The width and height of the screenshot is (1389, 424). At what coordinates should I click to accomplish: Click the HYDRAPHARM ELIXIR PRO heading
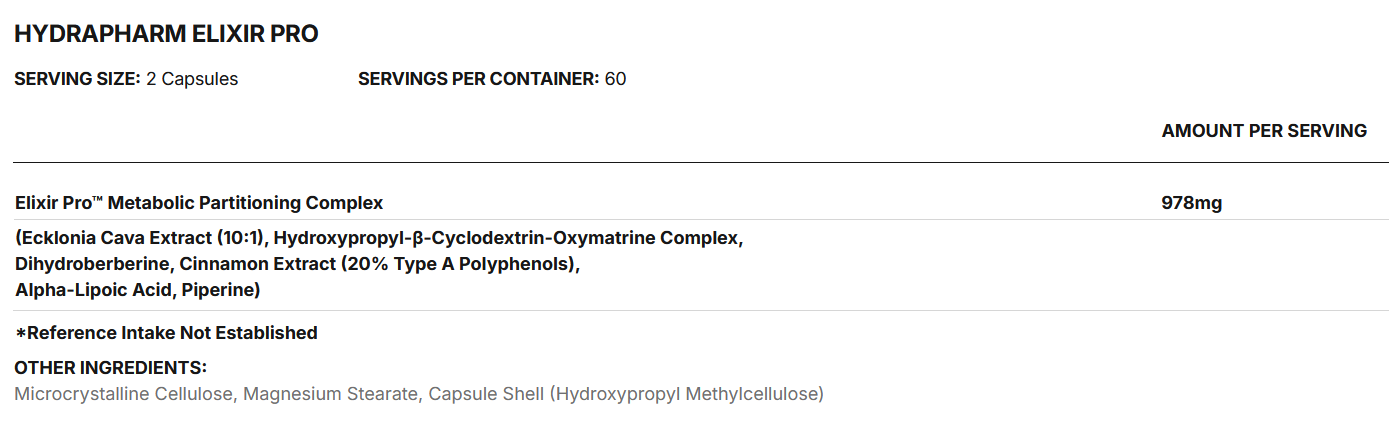[166, 34]
